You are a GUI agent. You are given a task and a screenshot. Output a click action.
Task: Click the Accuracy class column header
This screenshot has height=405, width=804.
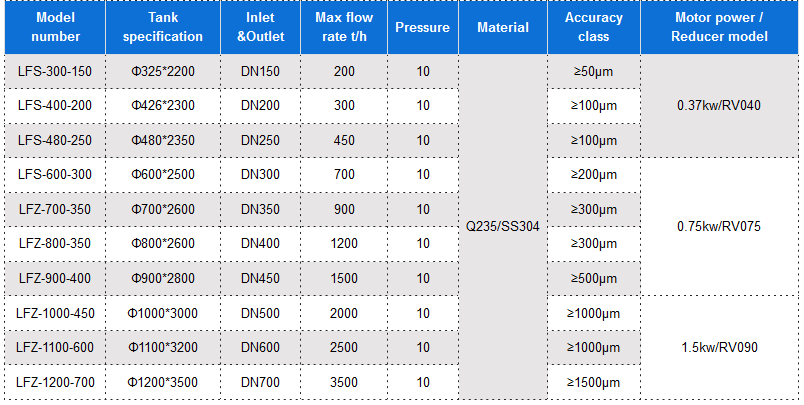[x=593, y=27]
